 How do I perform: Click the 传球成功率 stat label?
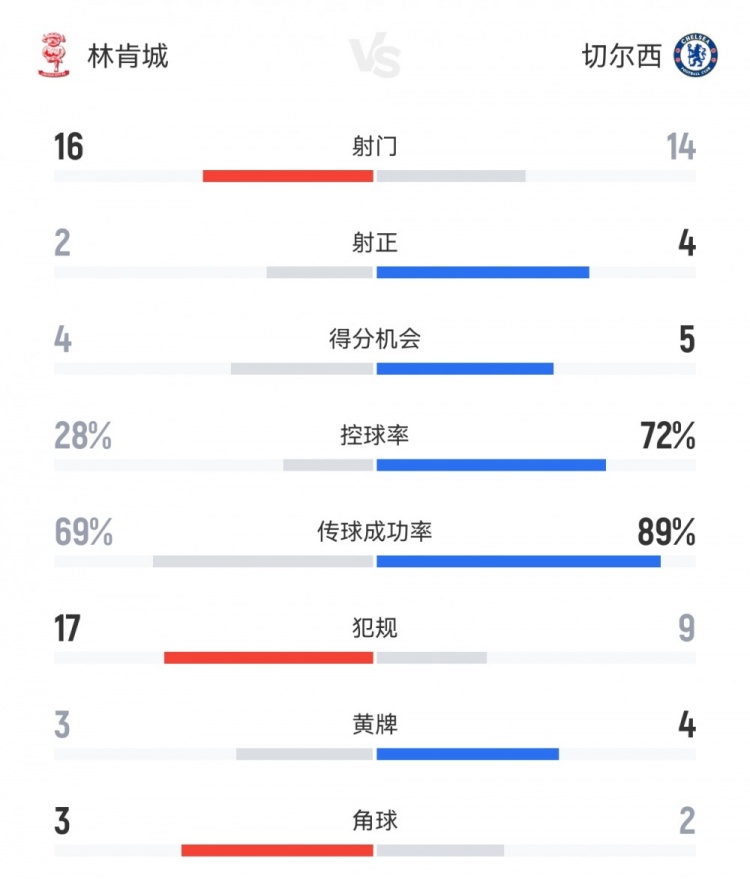[375, 532]
